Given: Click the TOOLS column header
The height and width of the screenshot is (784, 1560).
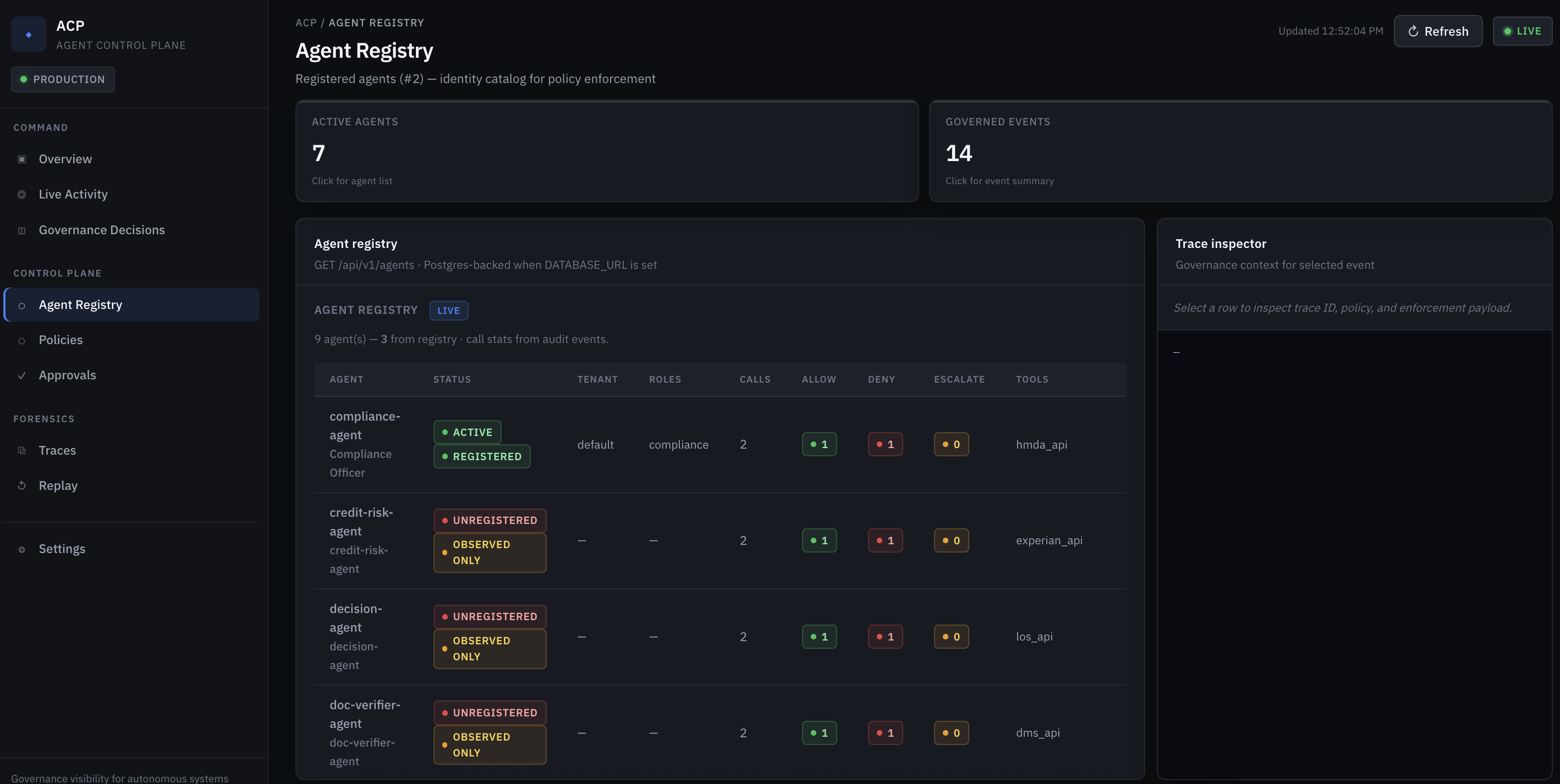Looking at the screenshot, I should pos(1032,379).
